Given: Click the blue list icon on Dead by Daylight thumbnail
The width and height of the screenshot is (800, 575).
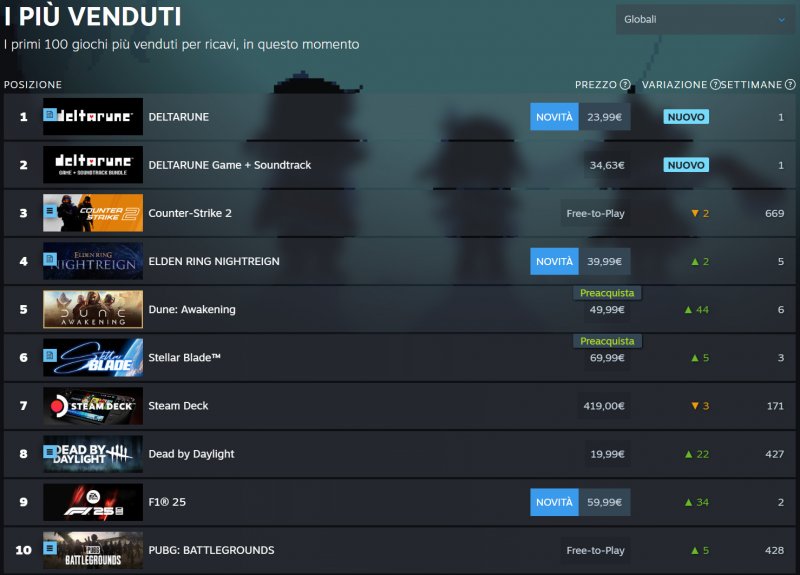Looking at the screenshot, I should [49, 451].
